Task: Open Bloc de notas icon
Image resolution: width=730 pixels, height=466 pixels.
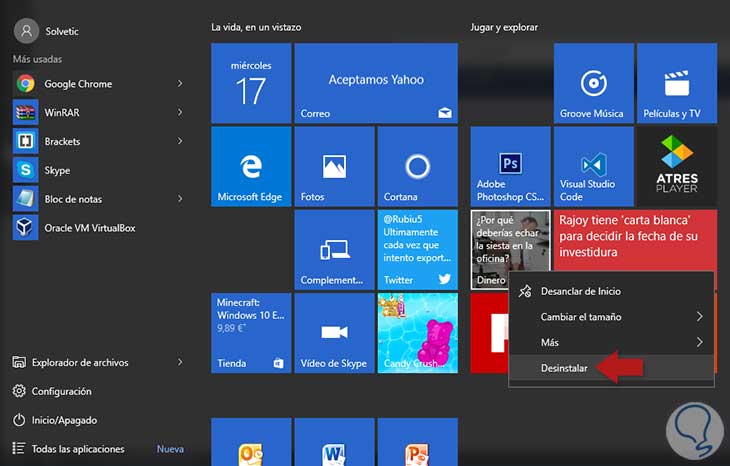Action: click(26, 199)
